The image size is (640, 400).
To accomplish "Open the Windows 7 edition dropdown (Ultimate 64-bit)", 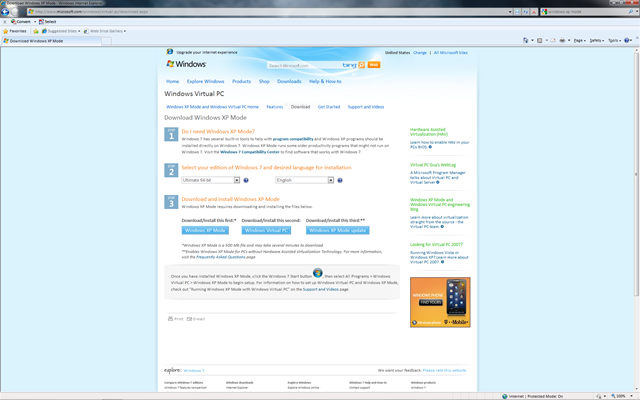I will pos(211,180).
